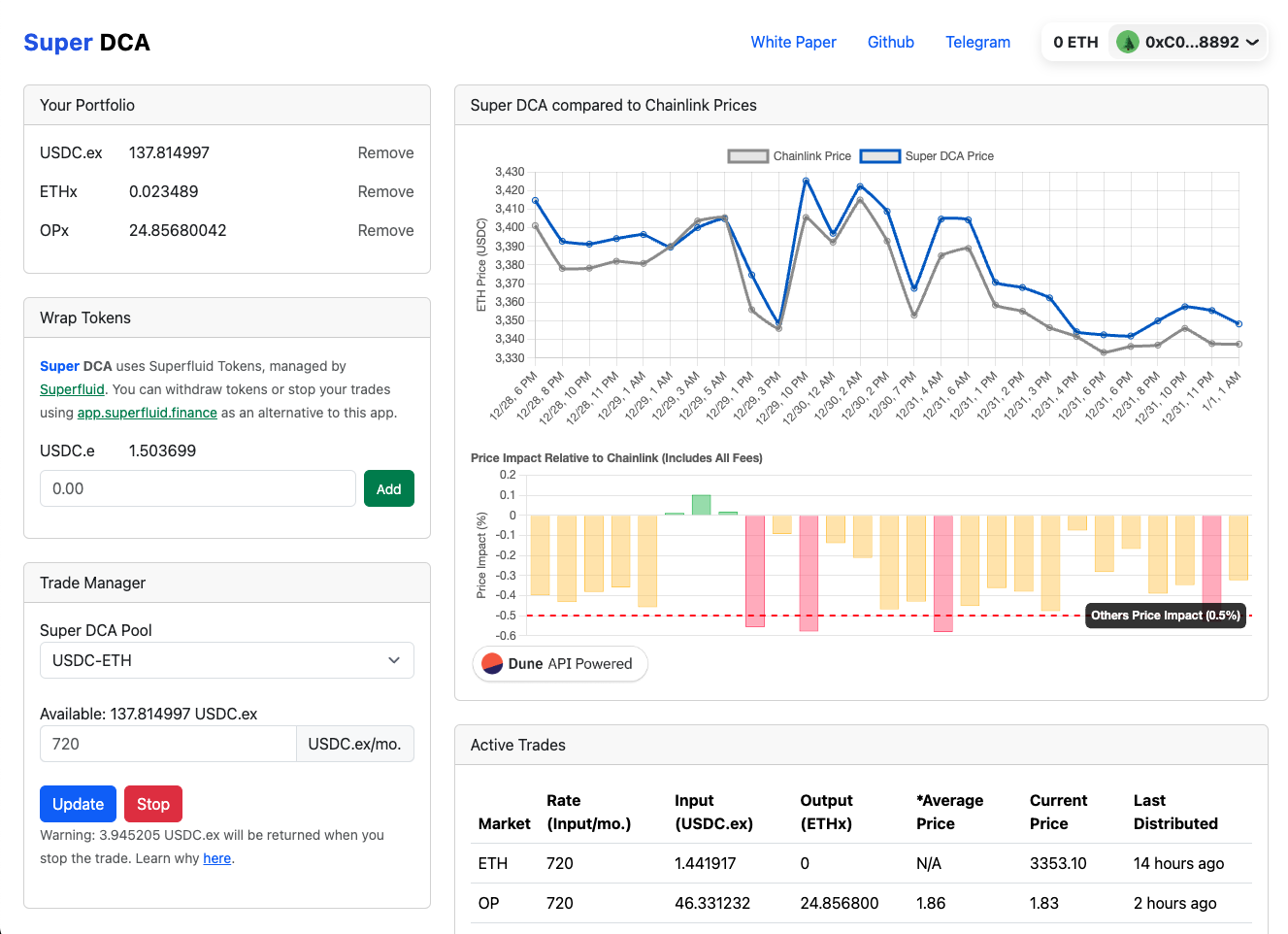Click the Current Price value 3353.10

click(1058, 863)
